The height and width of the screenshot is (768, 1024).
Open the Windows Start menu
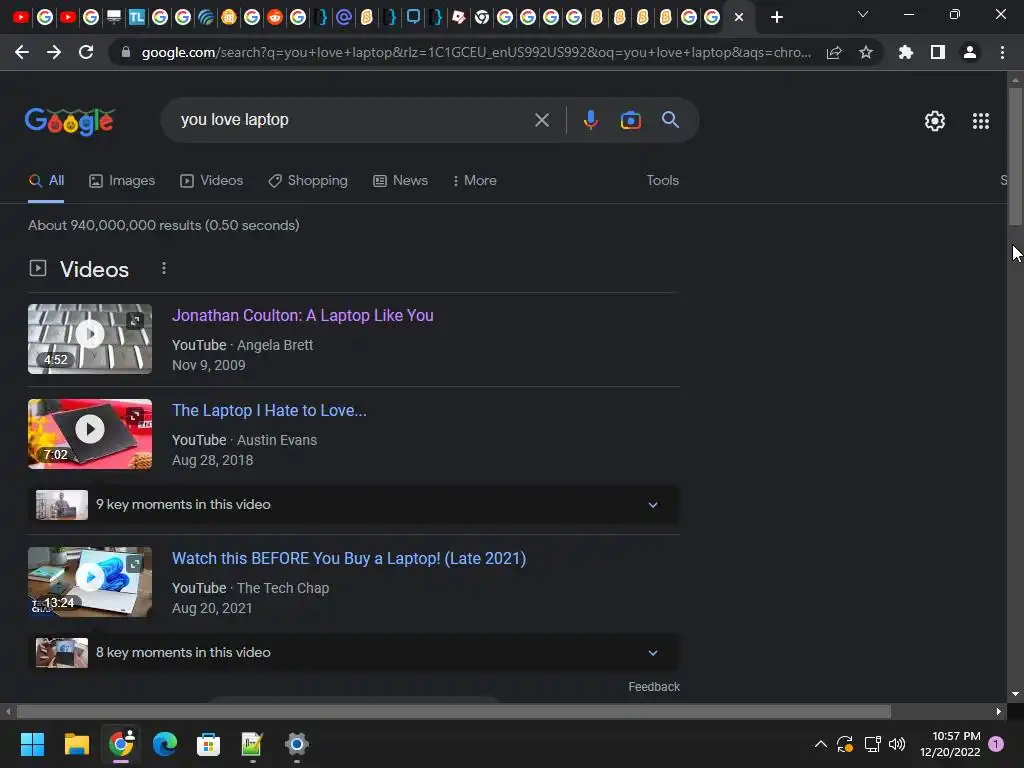click(x=32, y=744)
